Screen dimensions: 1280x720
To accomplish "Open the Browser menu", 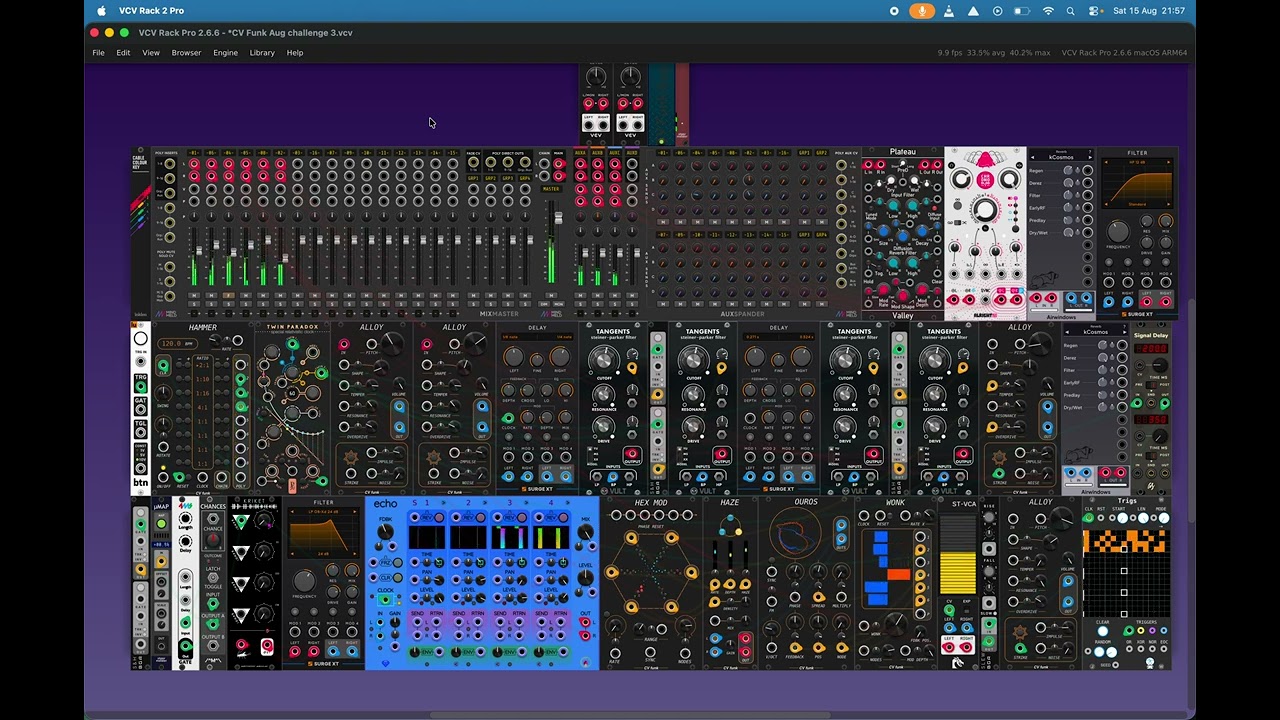I will pyautogui.click(x=186, y=53).
